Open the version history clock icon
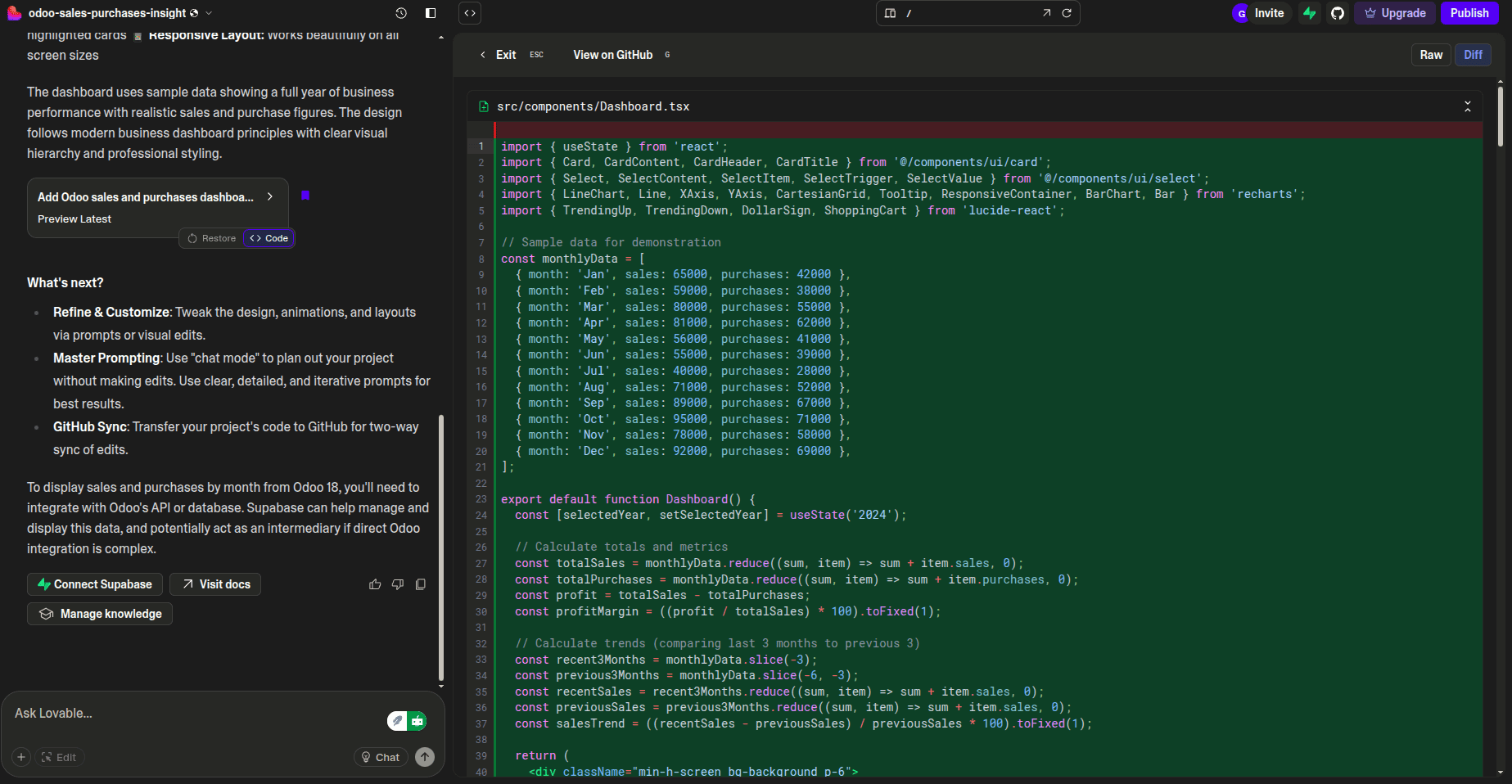 (x=400, y=13)
